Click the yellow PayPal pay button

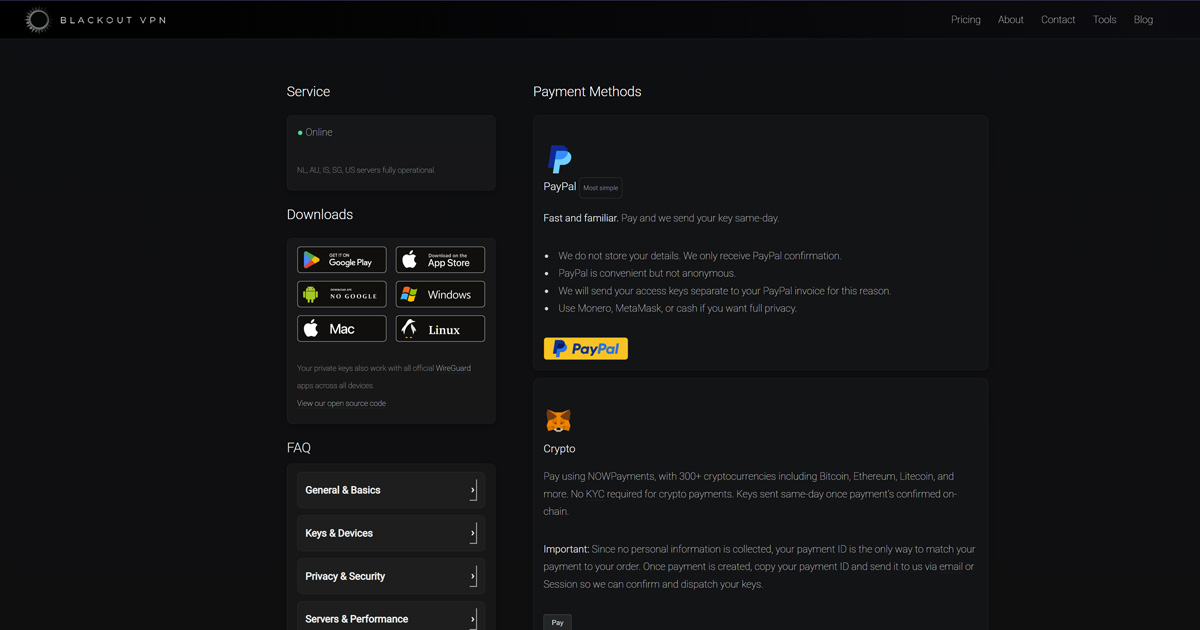click(x=586, y=348)
